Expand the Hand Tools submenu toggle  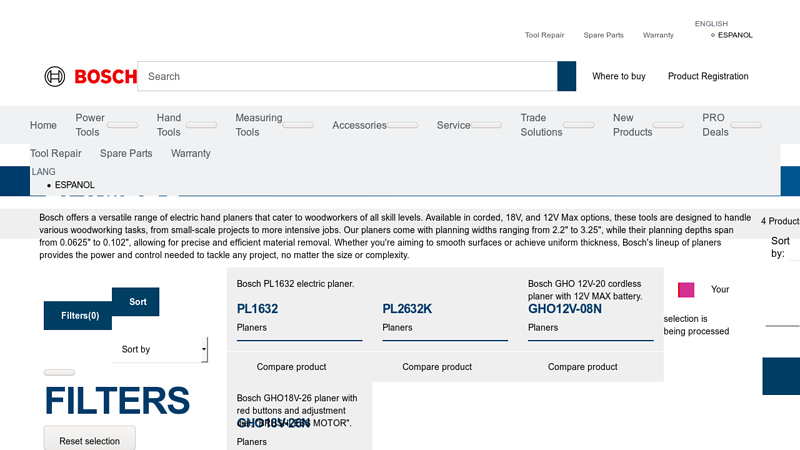tap(201, 125)
